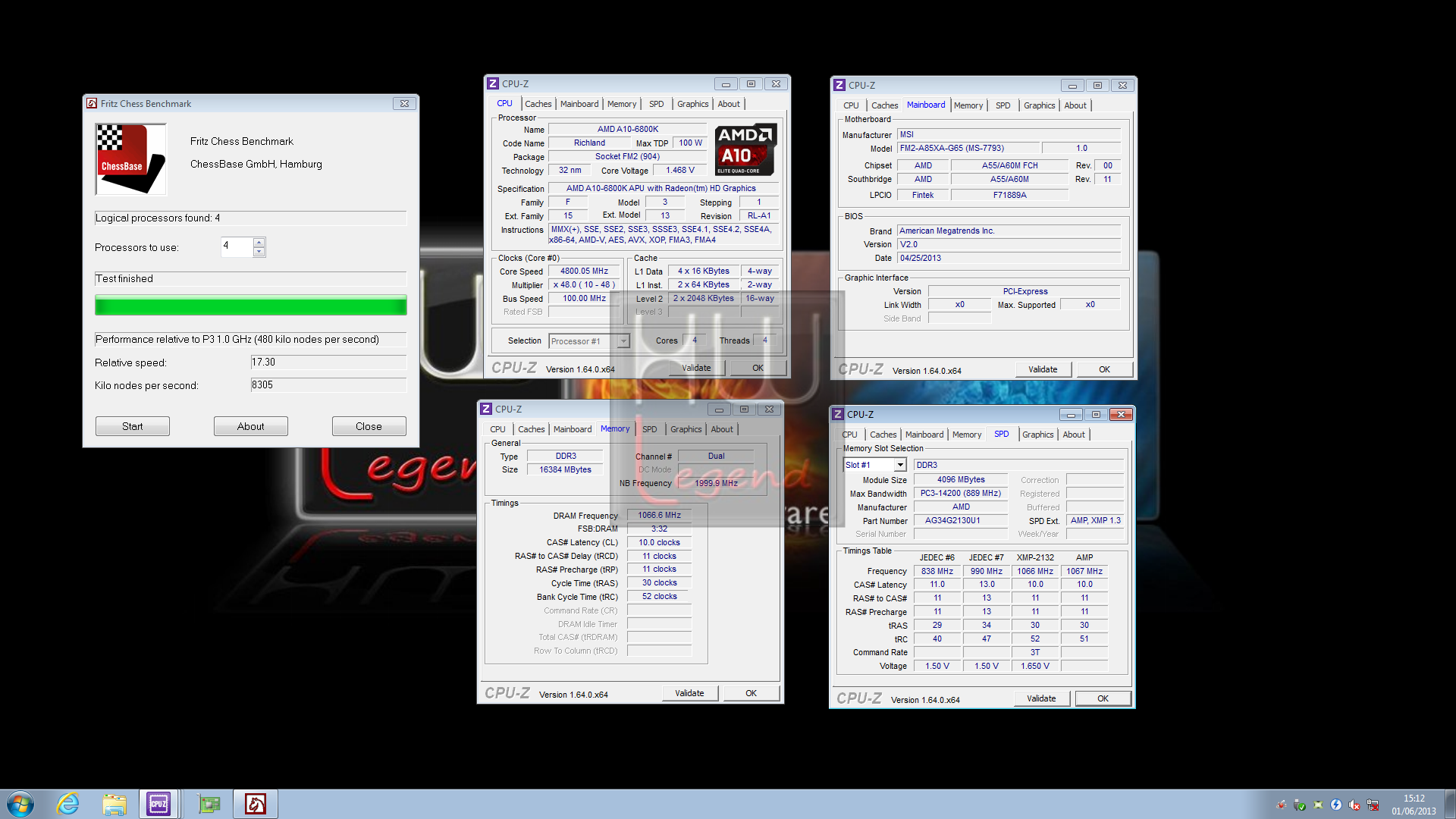This screenshot has width=1456, height=819.
Task: Click the mainboard model FM2-A85XA-G65 (MS-7793)
Action: pyautogui.click(x=967, y=149)
